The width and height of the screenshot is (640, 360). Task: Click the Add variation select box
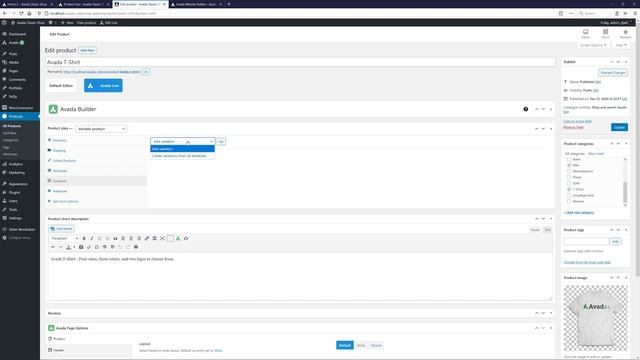coord(182,141)
